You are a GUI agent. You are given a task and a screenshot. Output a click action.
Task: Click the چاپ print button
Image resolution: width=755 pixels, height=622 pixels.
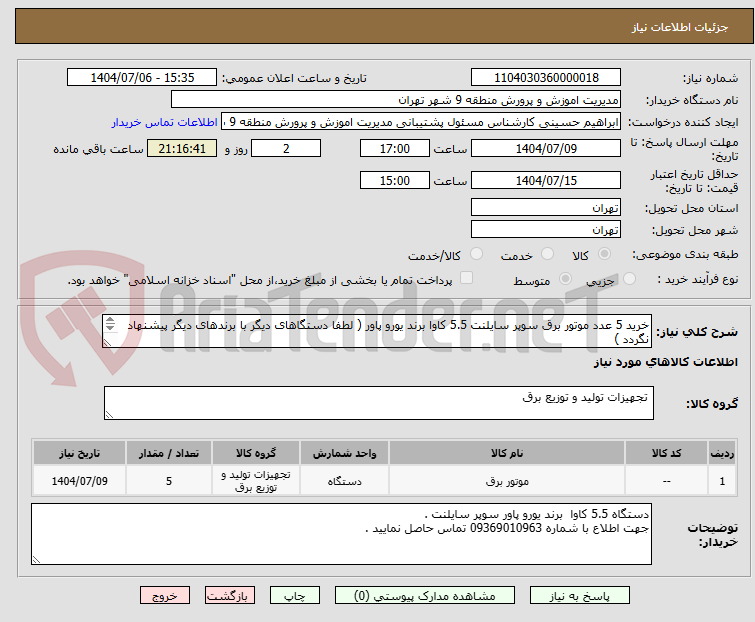click(x=294, y=595)
